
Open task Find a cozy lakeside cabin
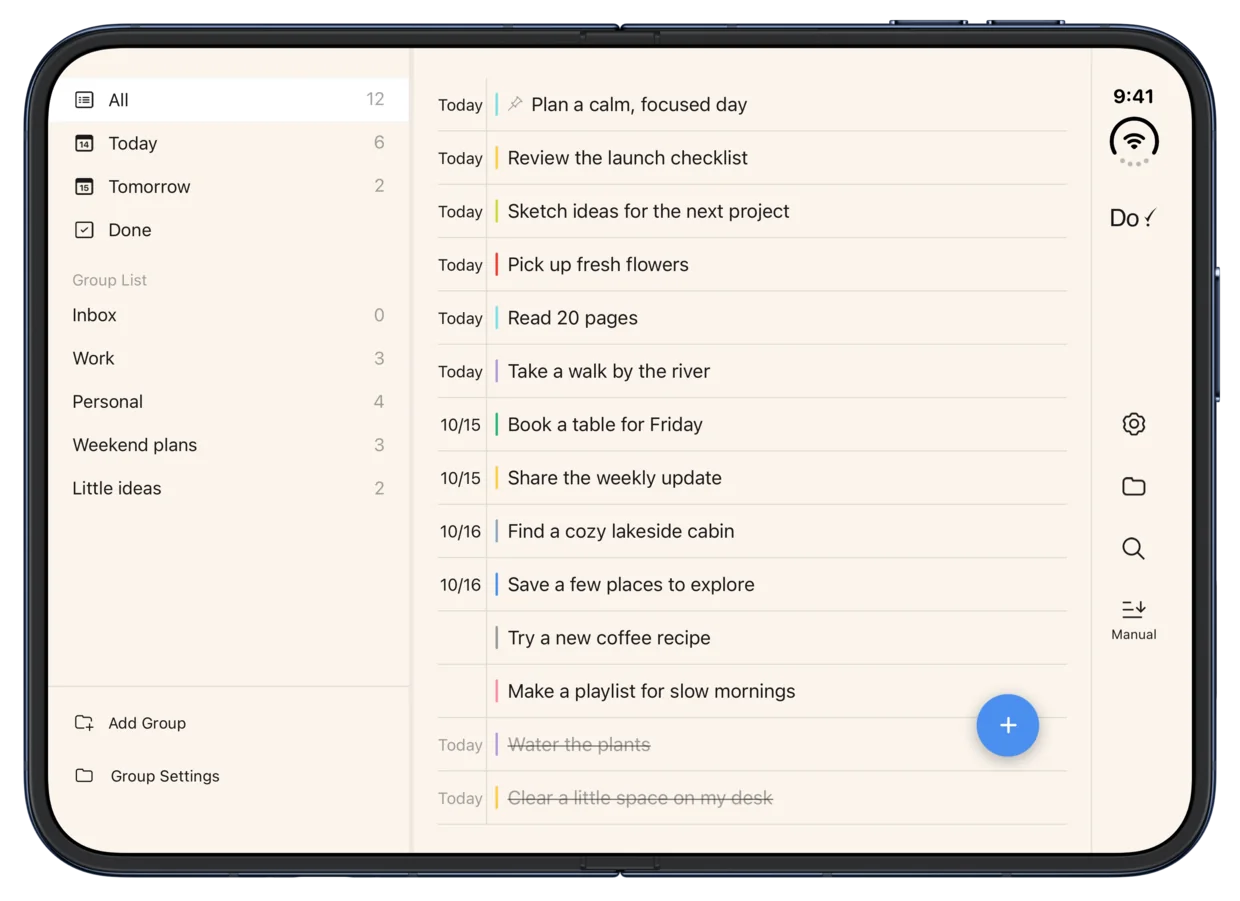click(x=752, y=531)
